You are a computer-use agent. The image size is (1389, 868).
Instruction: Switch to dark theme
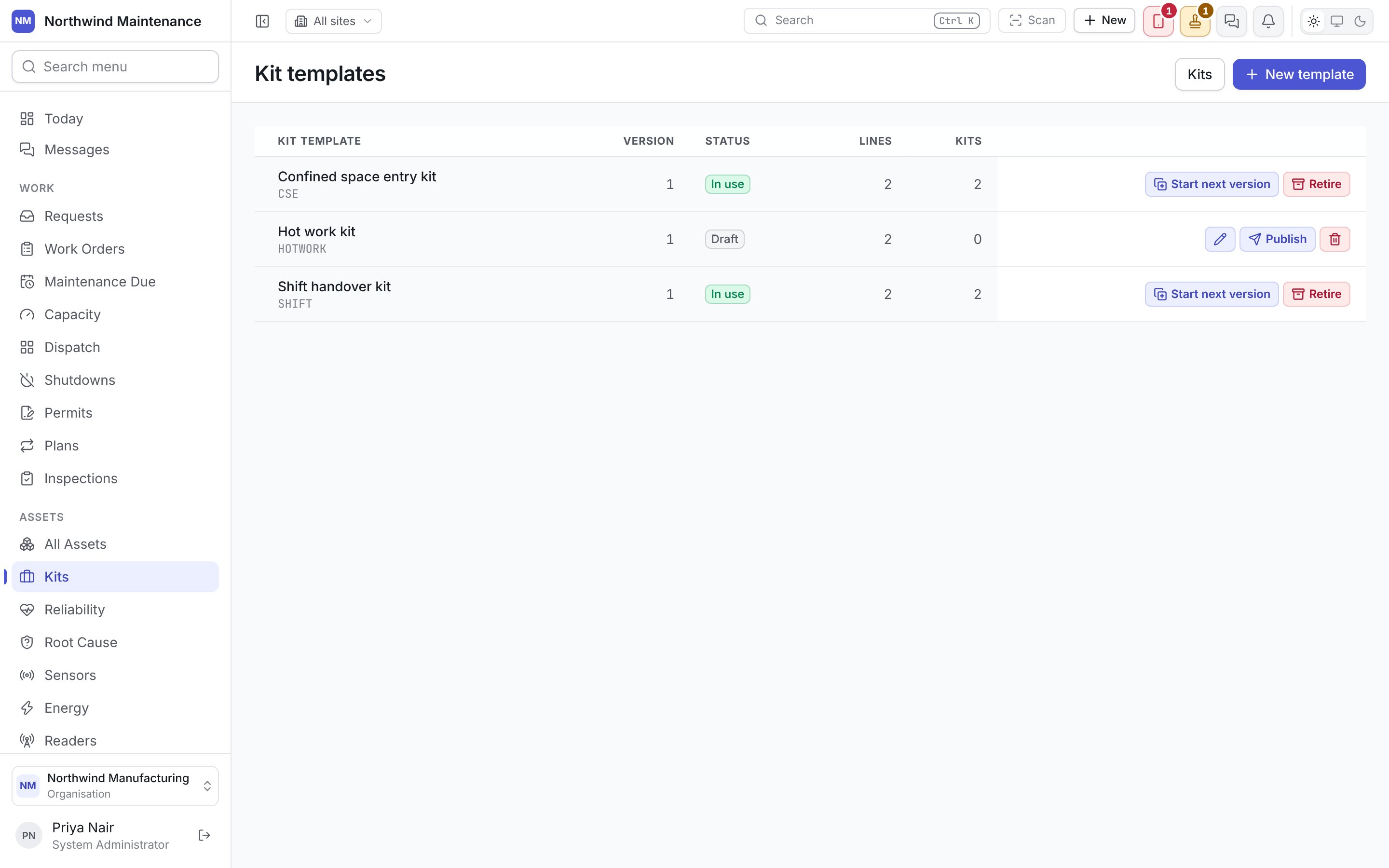1360,22
